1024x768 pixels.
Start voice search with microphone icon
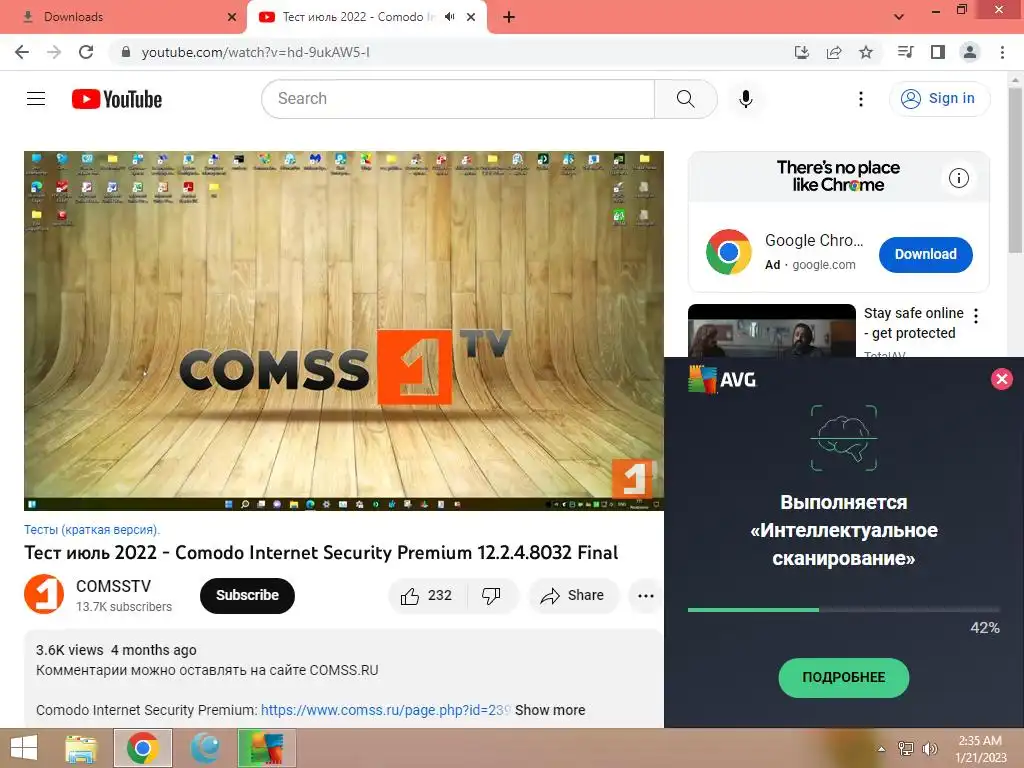(x=746, y=99)
